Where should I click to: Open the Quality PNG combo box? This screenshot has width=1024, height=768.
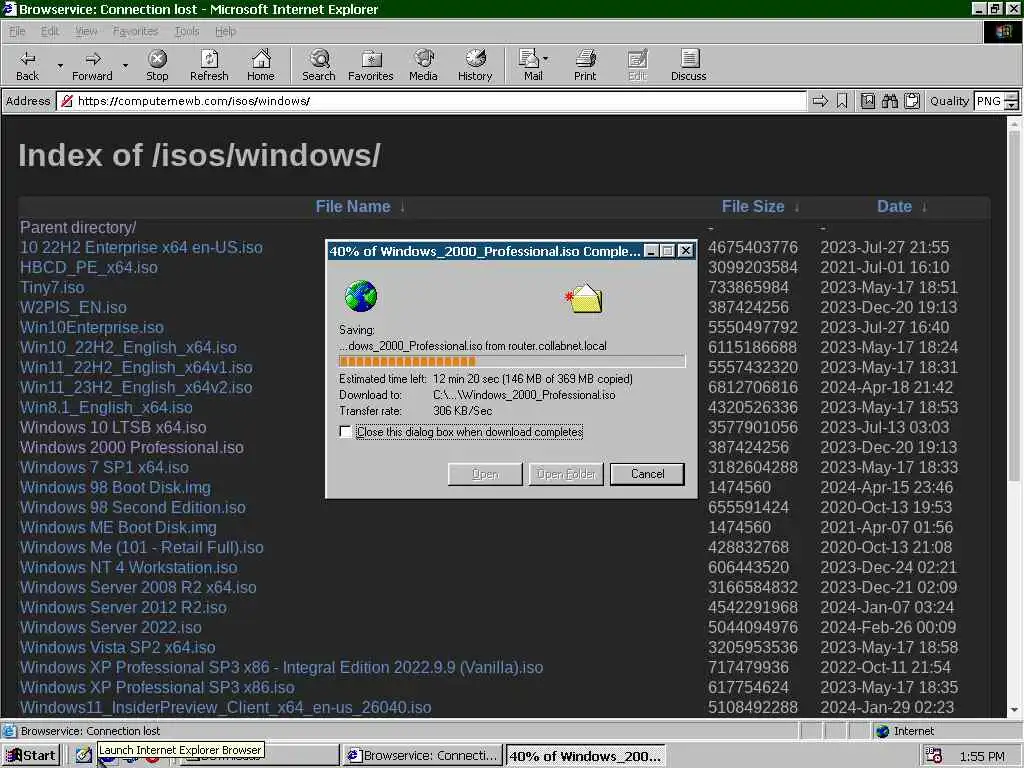coord(996,101)
